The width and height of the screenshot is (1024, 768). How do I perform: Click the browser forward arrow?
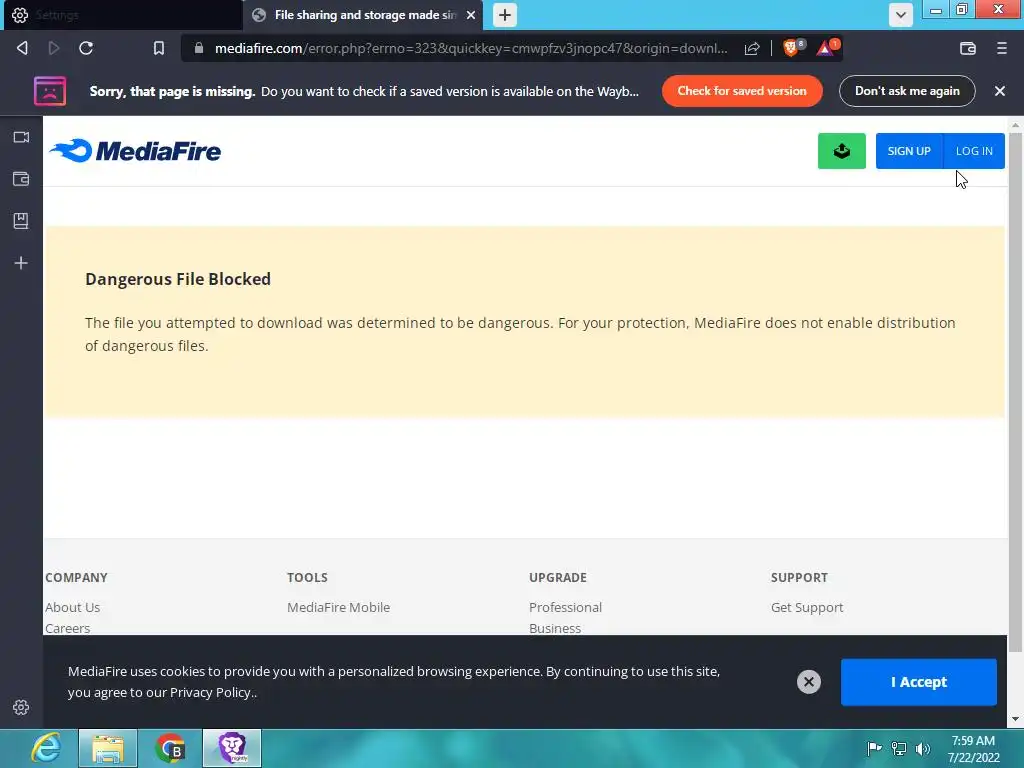(54, 48)
